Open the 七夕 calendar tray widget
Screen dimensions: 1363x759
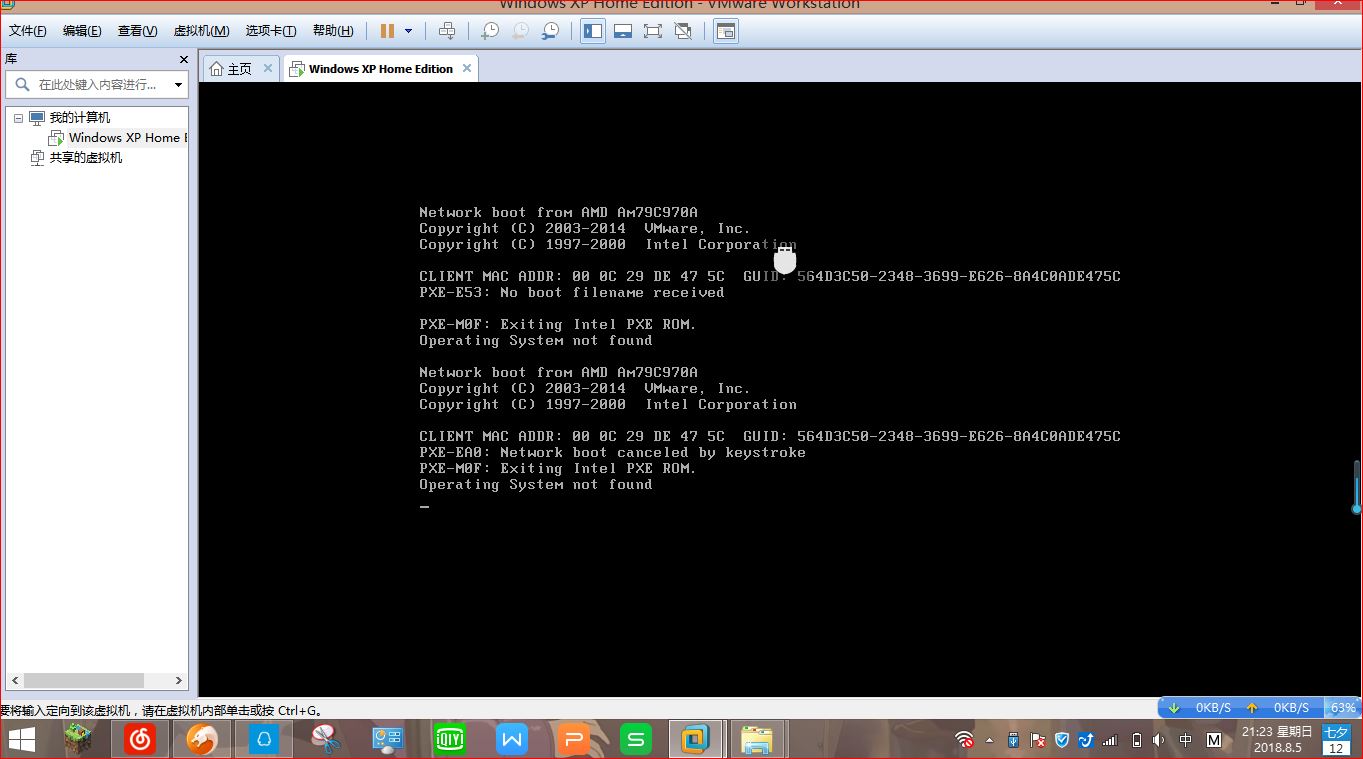[x=1336, y=740]
